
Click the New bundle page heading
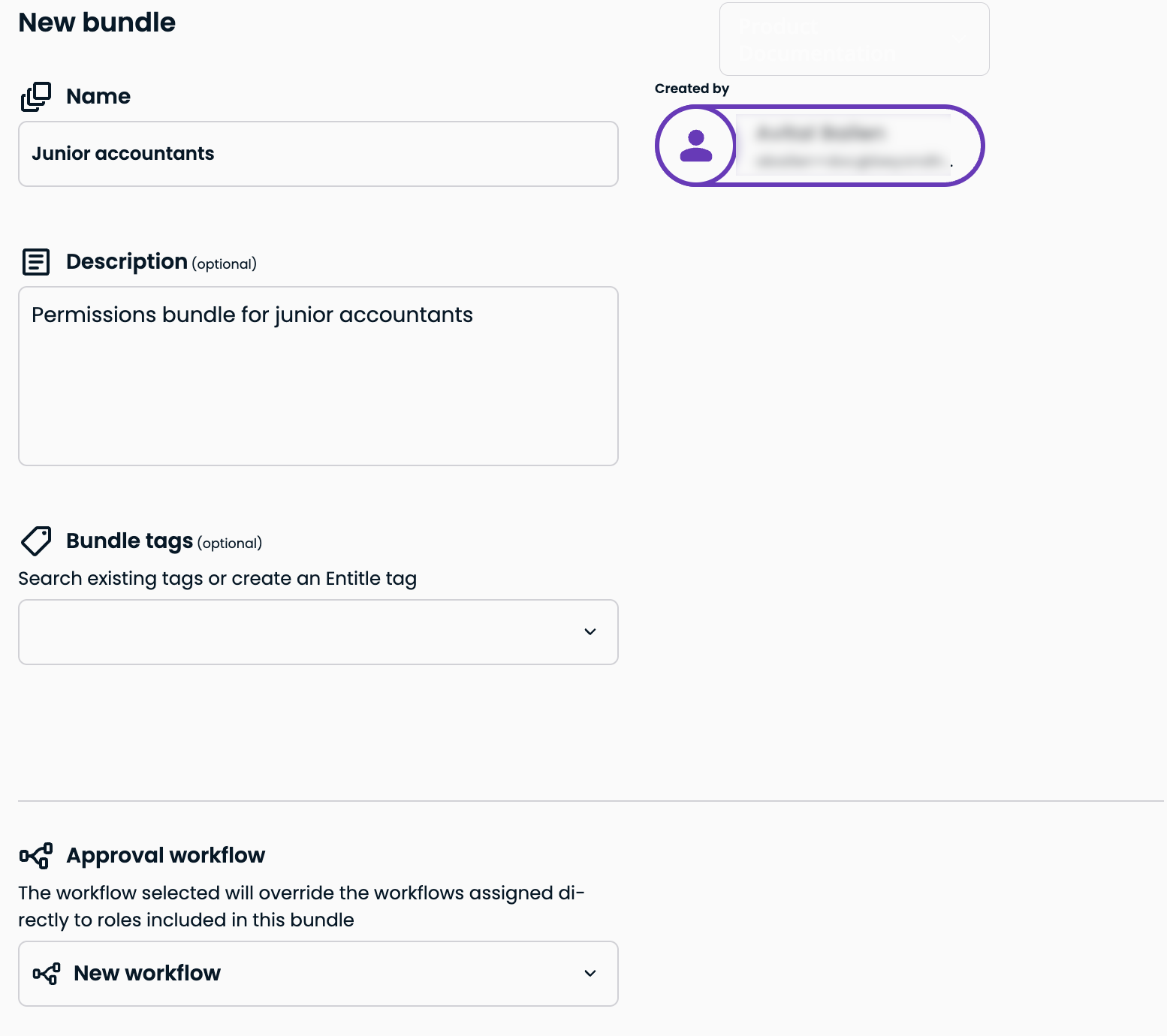coord(97,23)
